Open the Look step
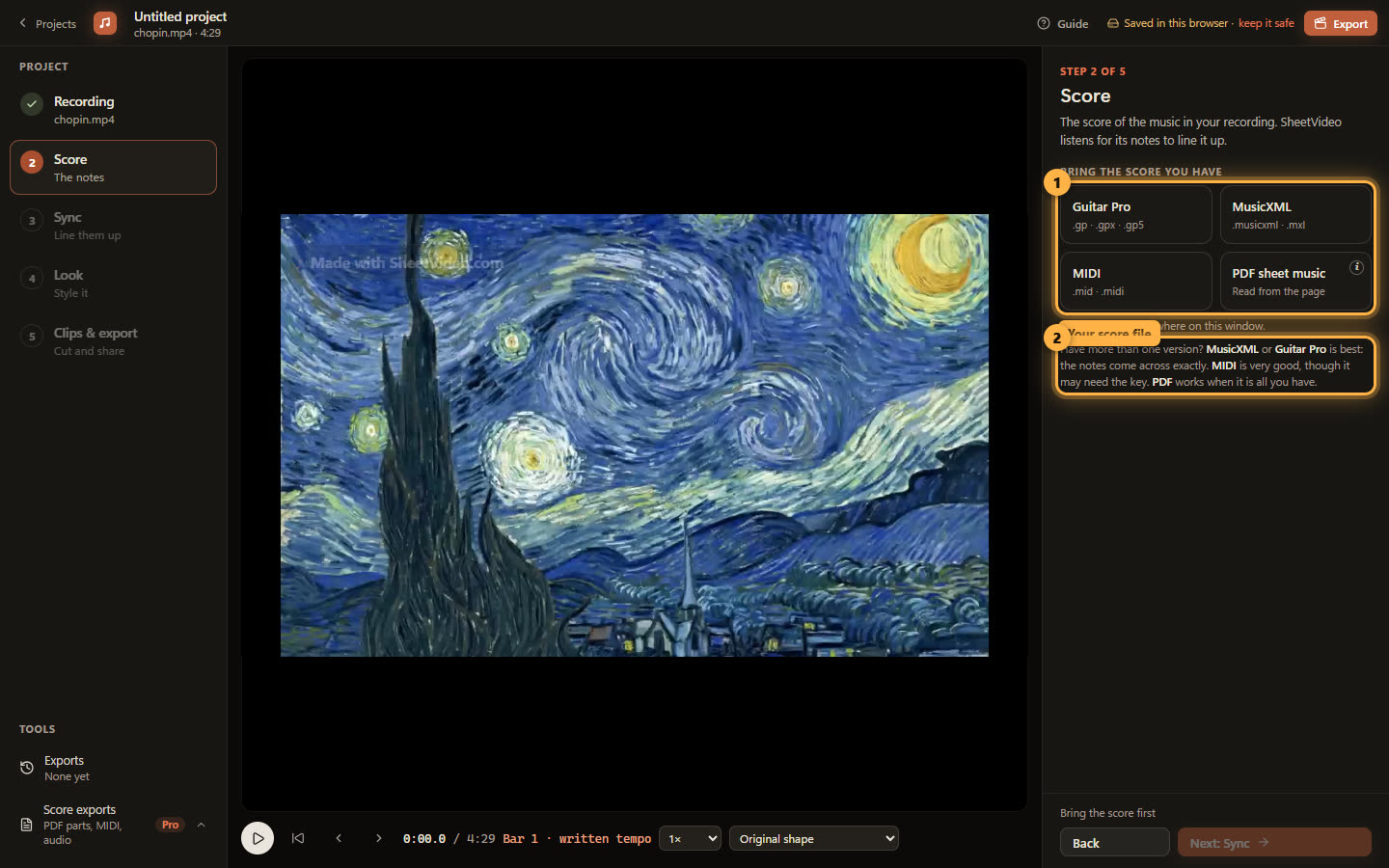 113,284
